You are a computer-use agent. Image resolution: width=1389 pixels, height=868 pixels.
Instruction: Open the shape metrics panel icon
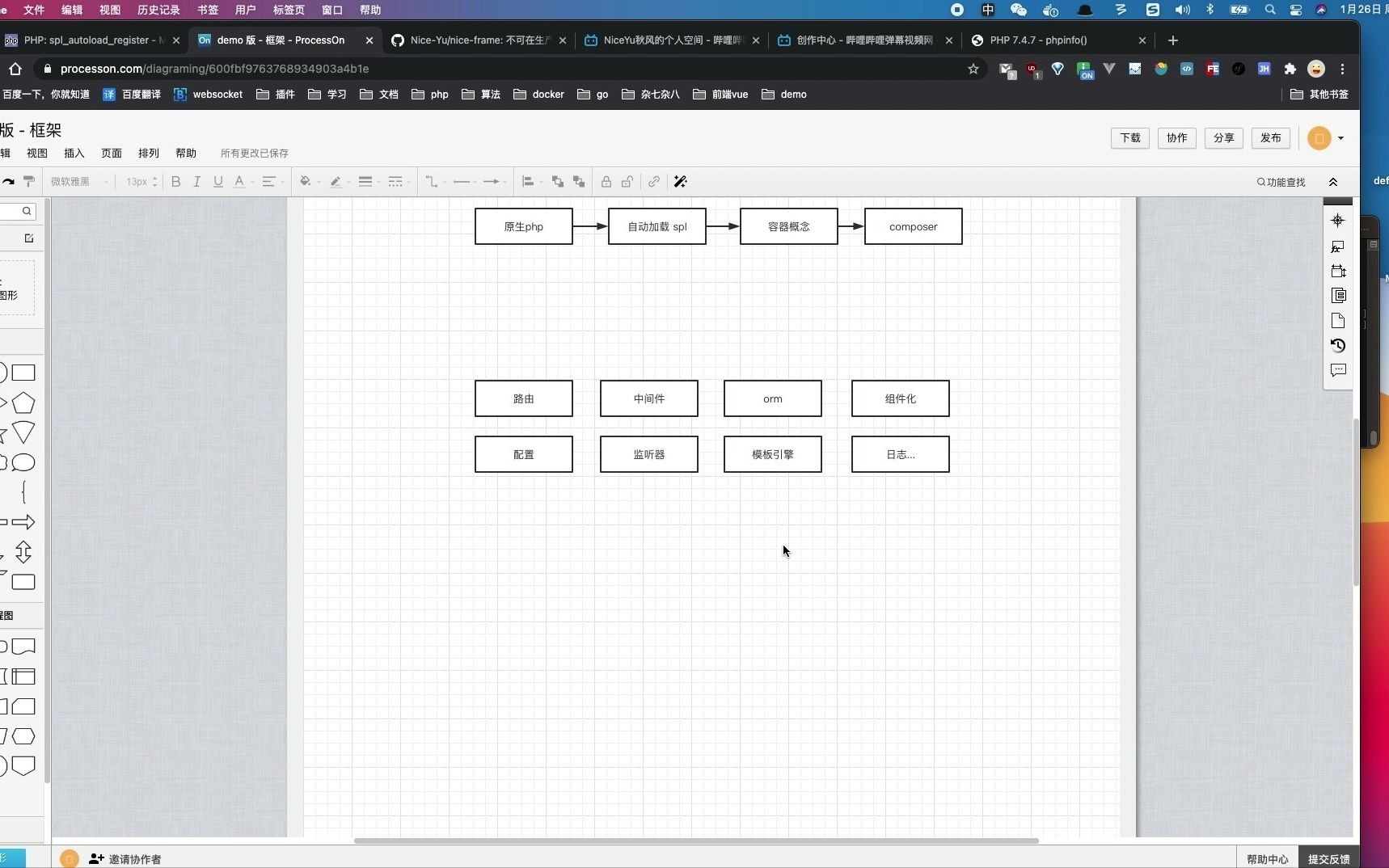[x=1338, y=271]
